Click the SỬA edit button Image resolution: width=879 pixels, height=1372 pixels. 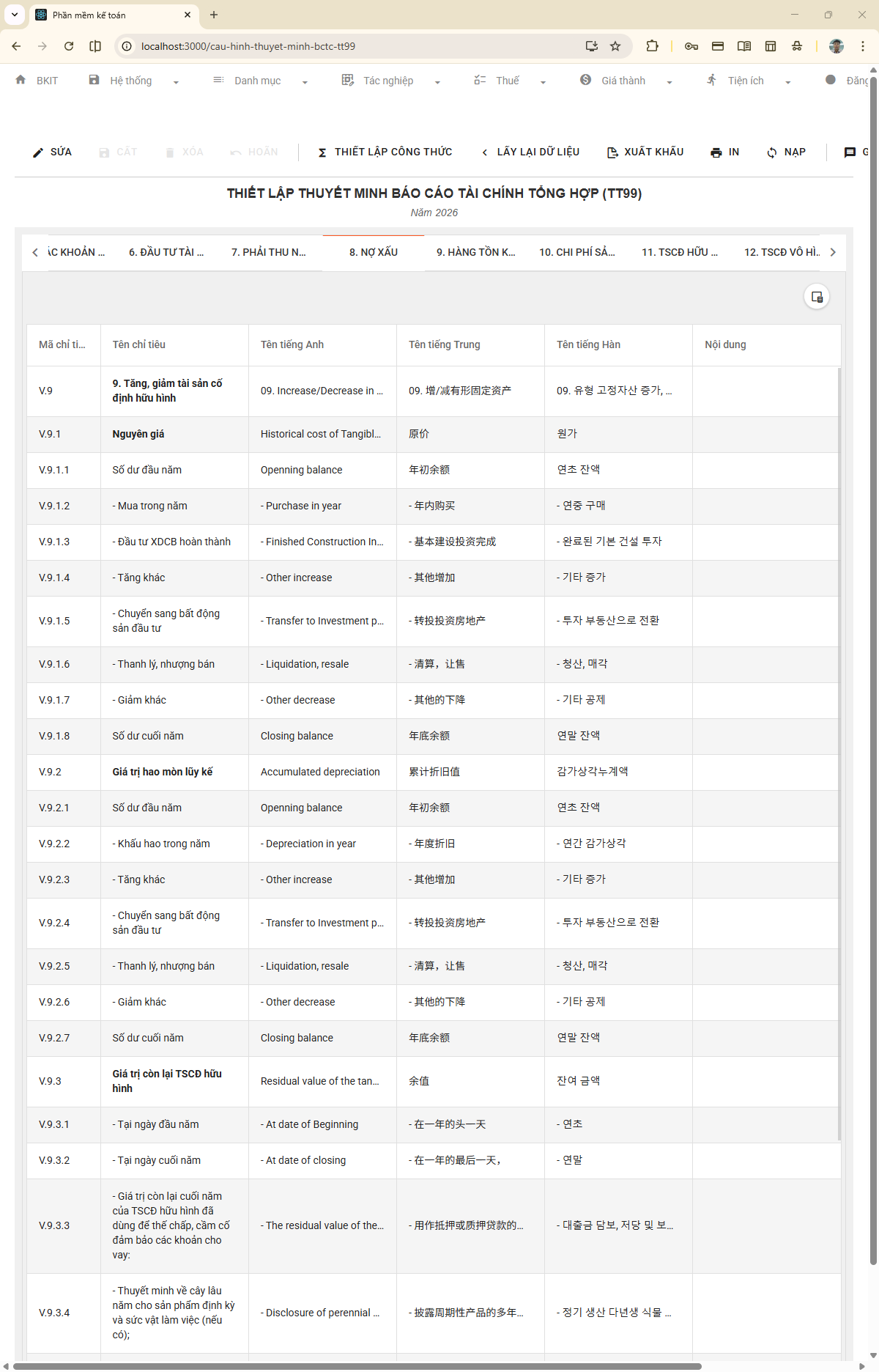[52, 152]
